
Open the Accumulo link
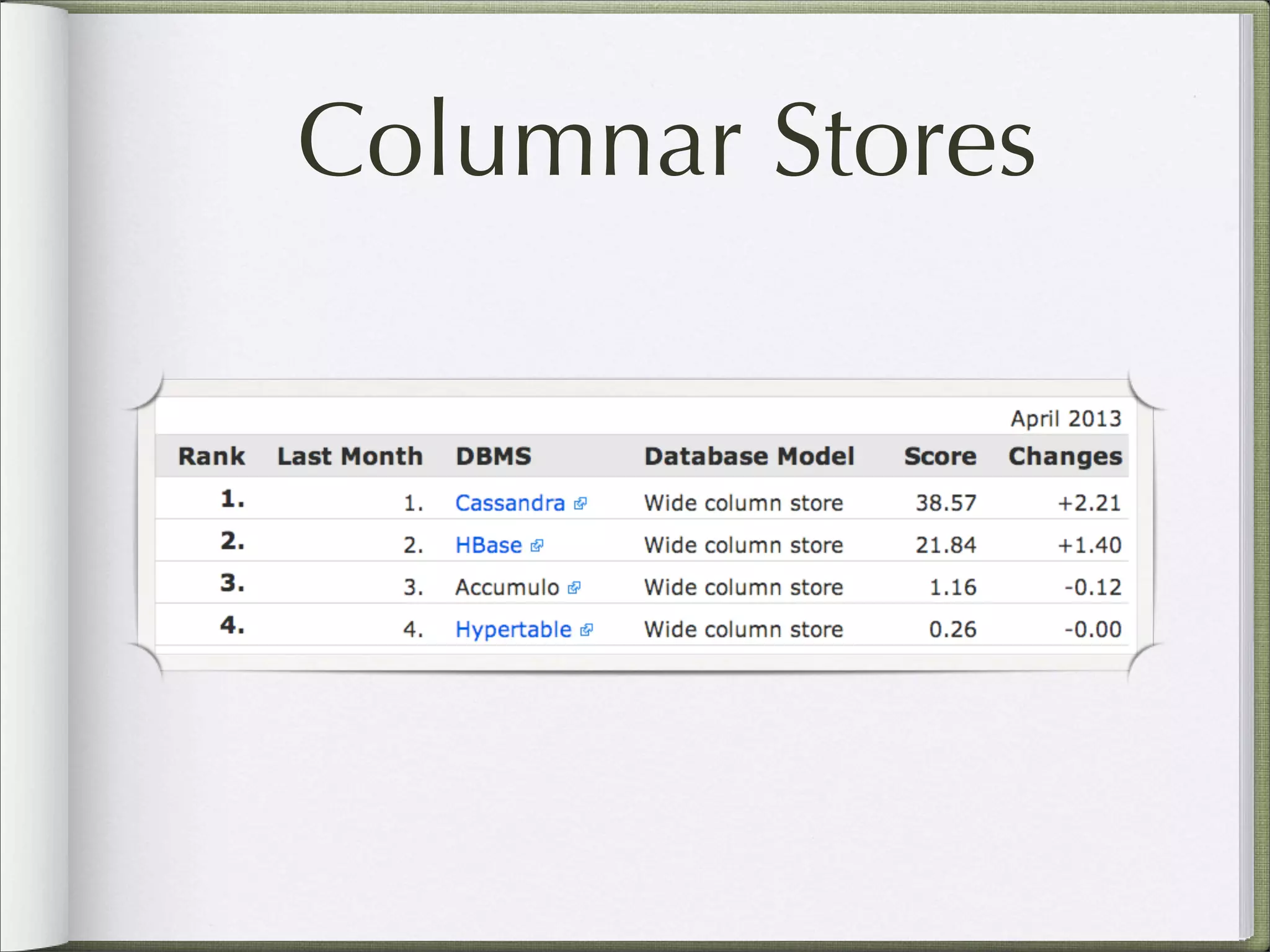point(507,587)
